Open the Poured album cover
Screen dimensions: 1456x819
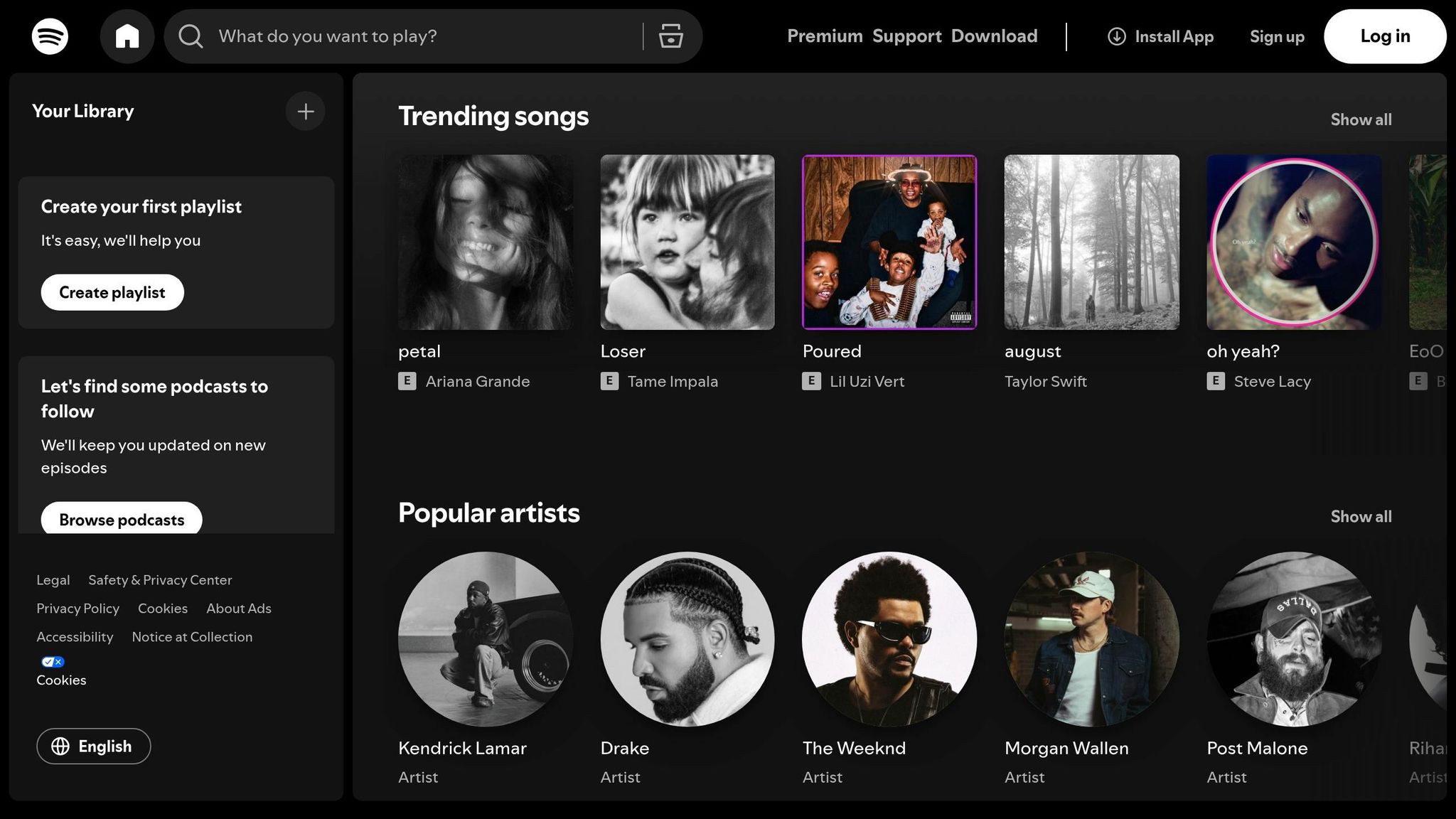[x=889, y=242]
